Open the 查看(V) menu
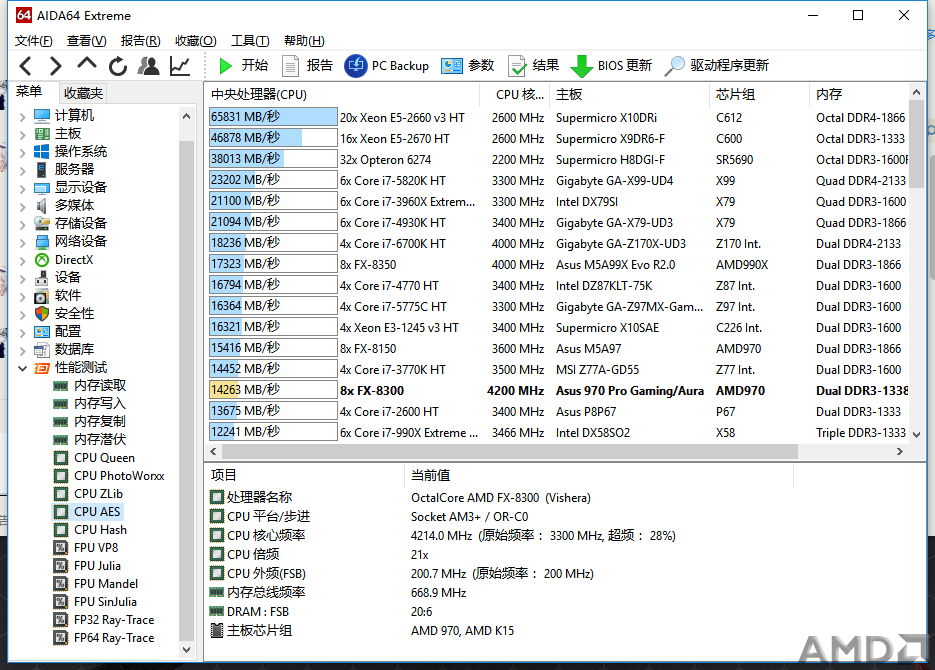Screen dimensions: 935x670 86,41
